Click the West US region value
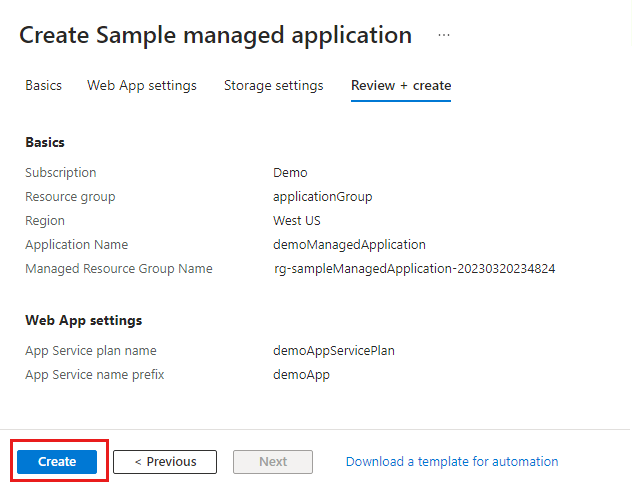The image size is (632, 501). click(x=297, y=221)
